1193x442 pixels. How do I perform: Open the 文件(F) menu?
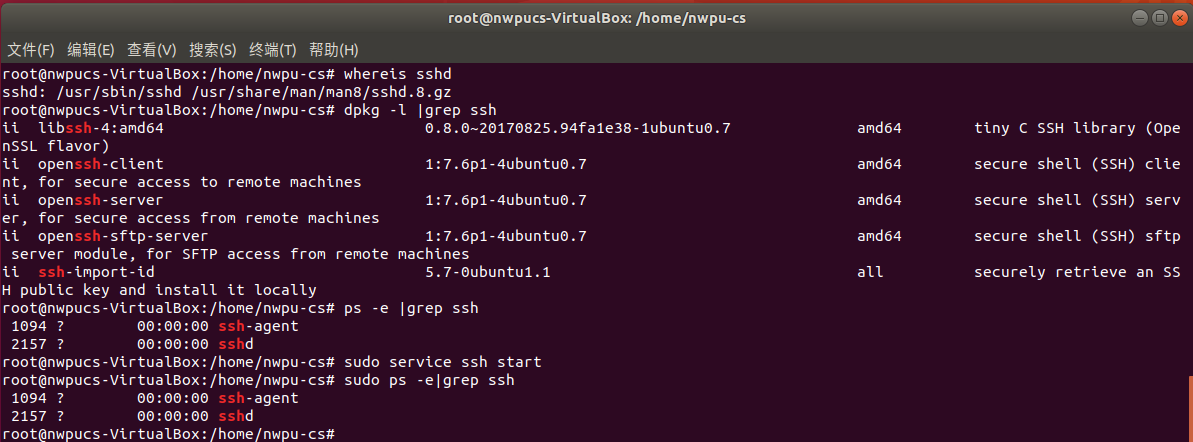coord(30,50)
